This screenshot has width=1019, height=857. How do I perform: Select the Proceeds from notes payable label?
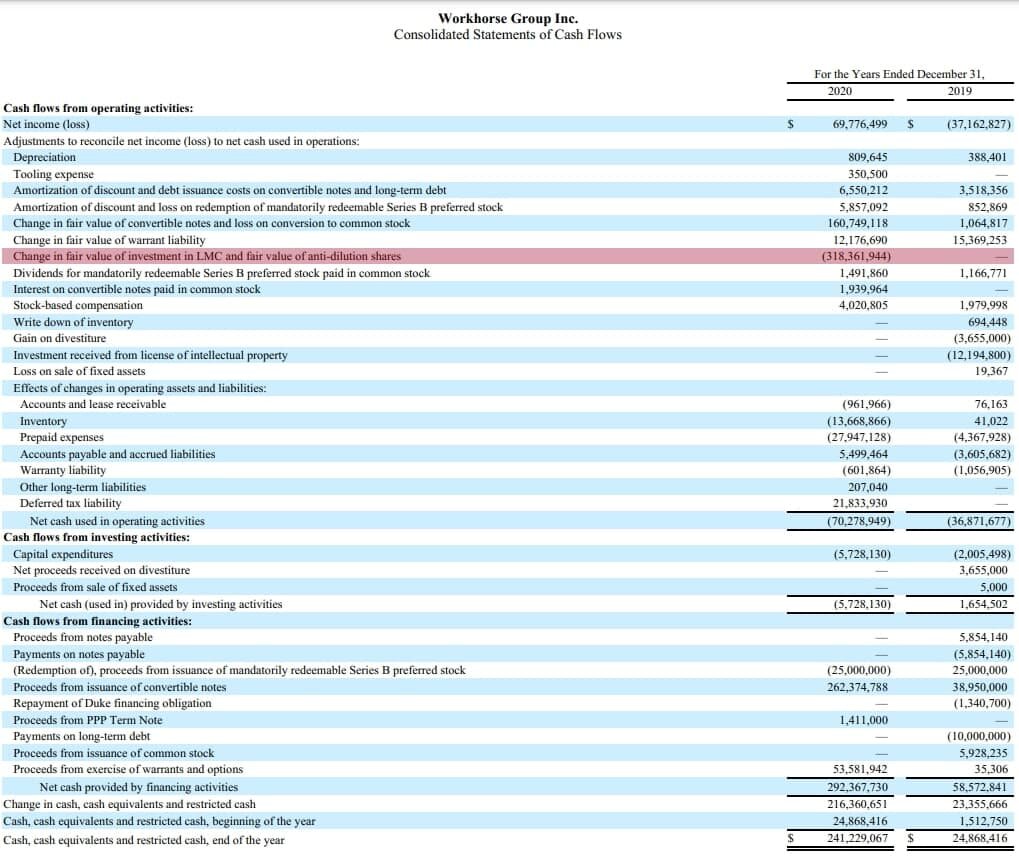click(x=83, y=637)
